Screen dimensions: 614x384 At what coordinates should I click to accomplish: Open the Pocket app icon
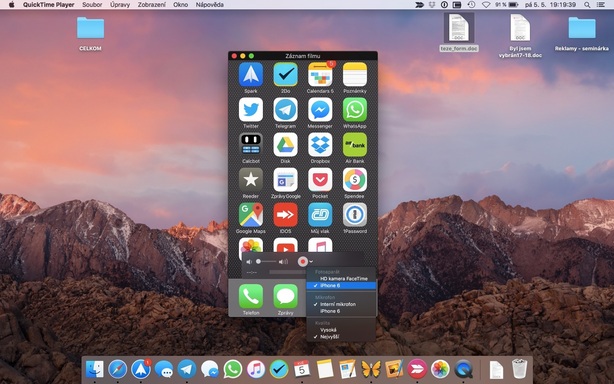click(320, 180)
